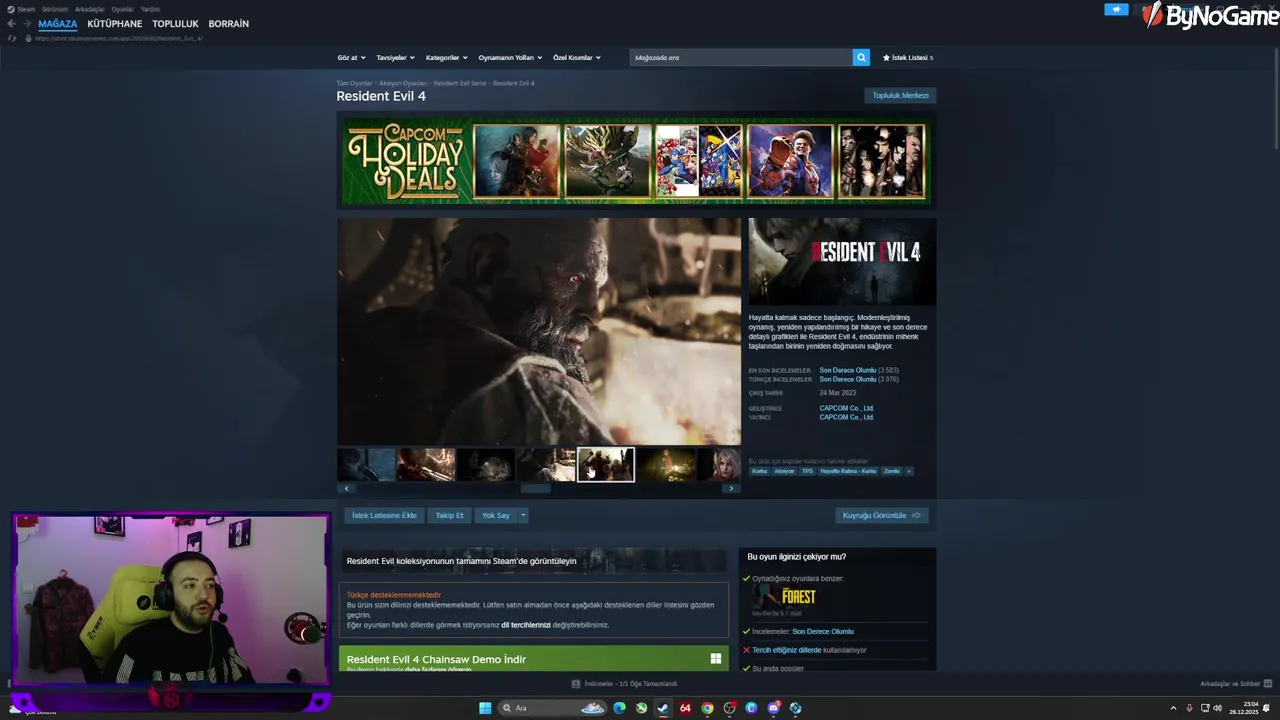The width and height of the screenshot is (1280, 720).
Task: Expand Oynamanın Yolları dropdown
Action: pos(510,57)
